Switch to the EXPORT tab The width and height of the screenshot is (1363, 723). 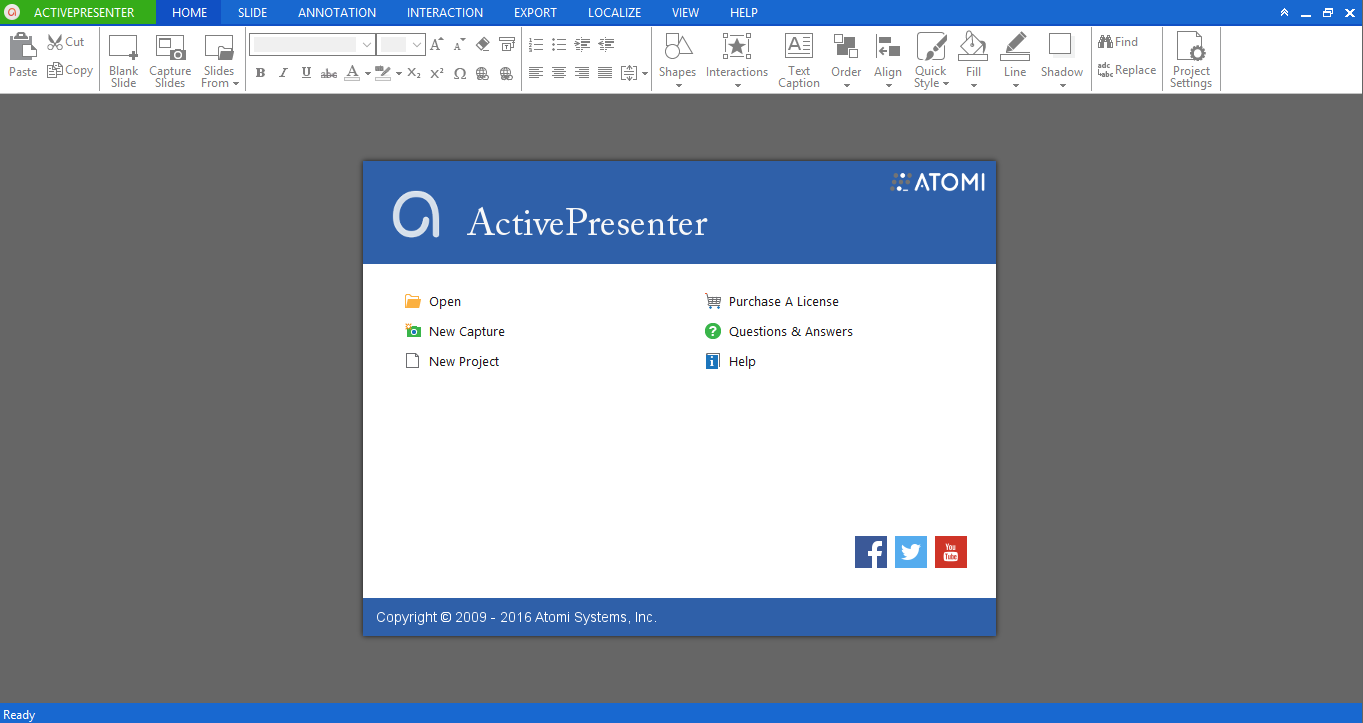535,13
